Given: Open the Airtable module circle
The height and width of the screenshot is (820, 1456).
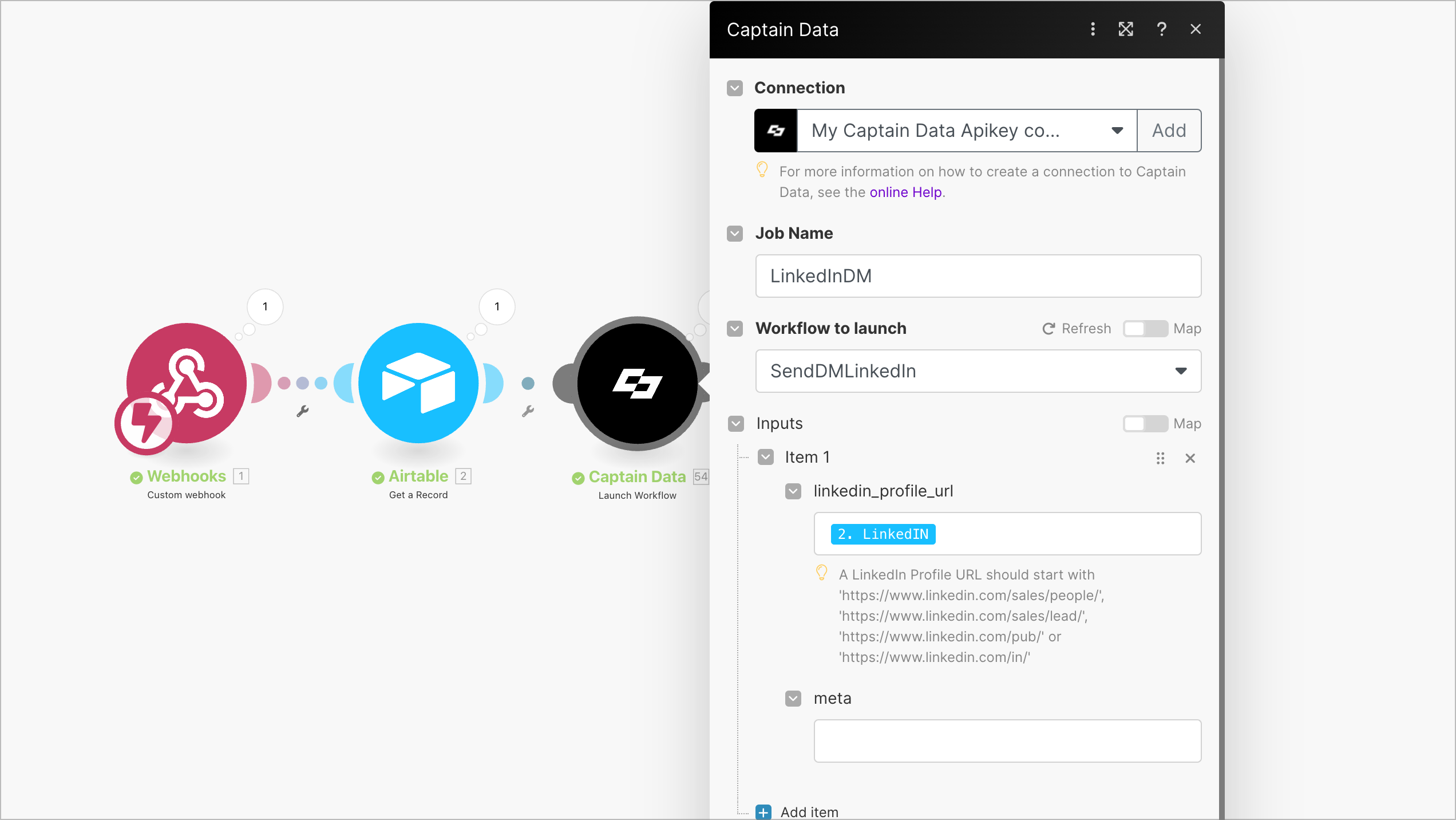Looking at the screenshot, I should click(x=418, y=383).
